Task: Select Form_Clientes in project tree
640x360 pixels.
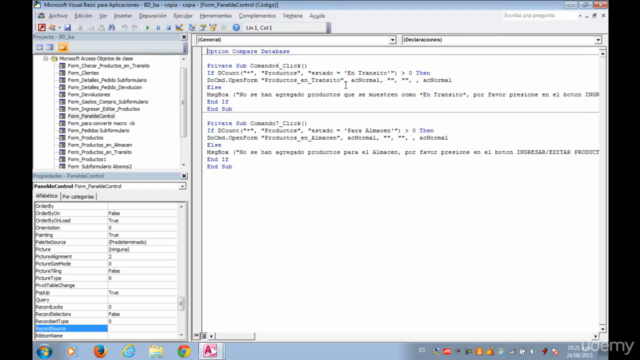Action: 83,73
